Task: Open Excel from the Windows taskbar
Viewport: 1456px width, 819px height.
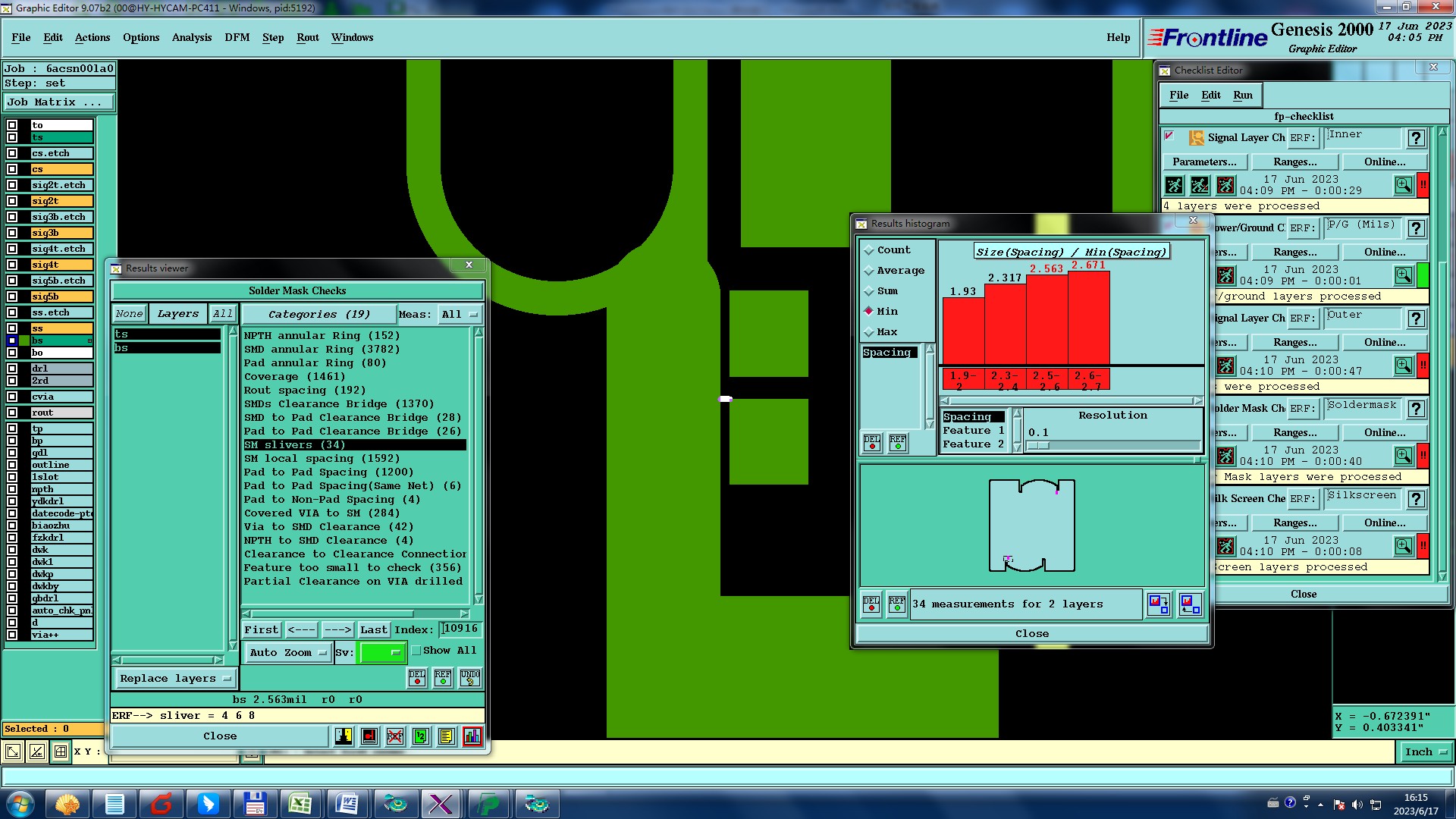Action: click(300, 803)
